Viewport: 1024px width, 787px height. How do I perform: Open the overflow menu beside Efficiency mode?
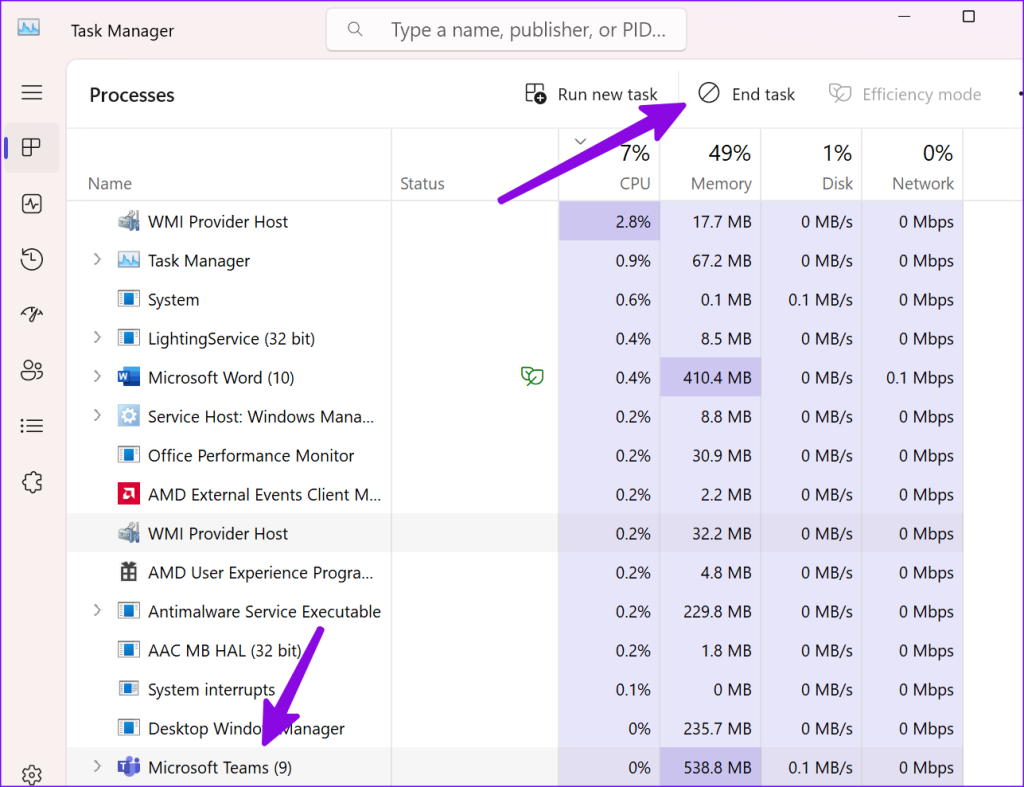(1019, 93)
